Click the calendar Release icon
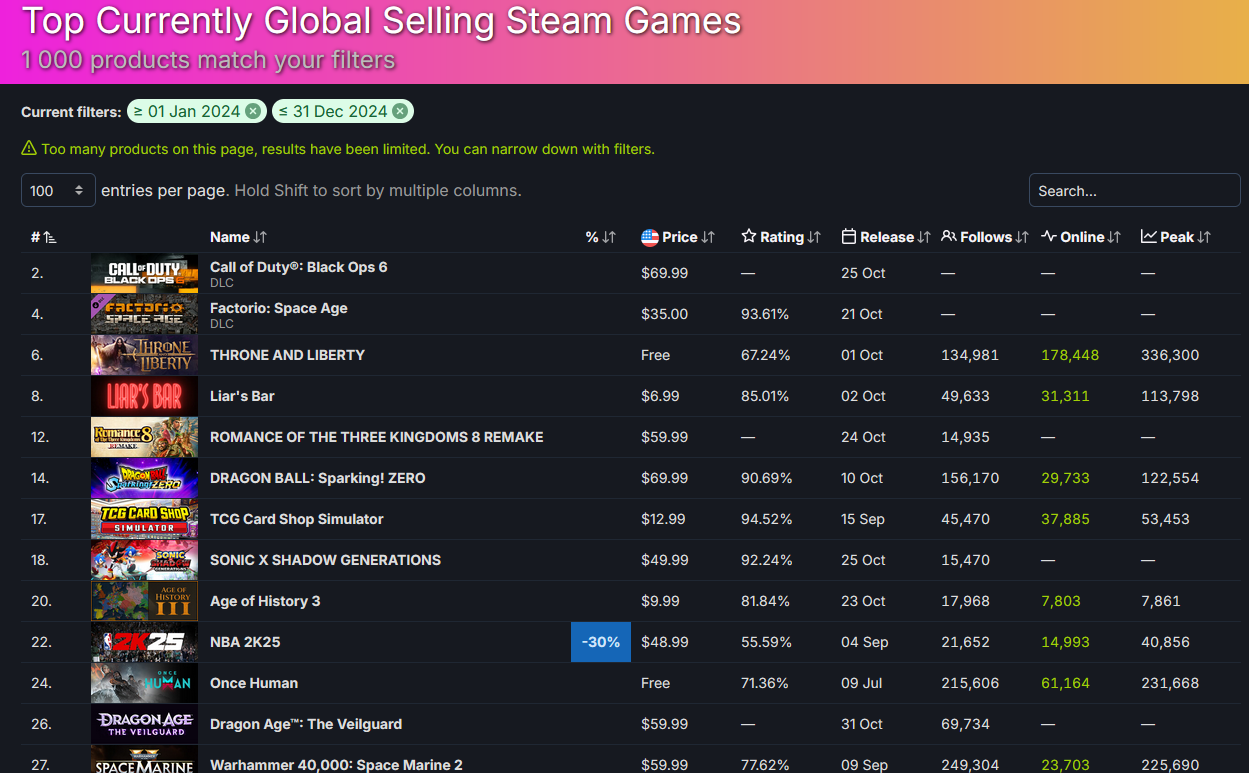The height and width of the screenshot is (773, 1249). (x=849, y=237)
